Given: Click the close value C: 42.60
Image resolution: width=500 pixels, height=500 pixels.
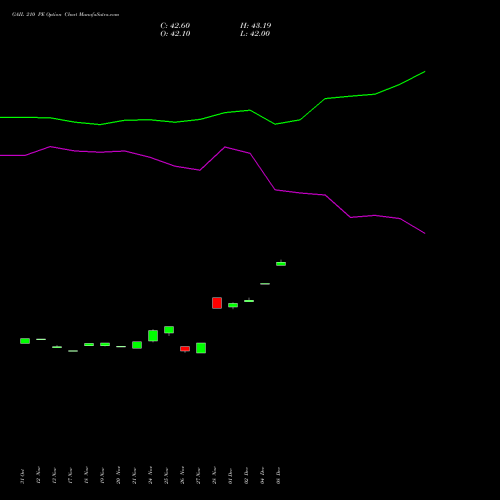Looking at the screenshot, I should [x=175, y=26].
